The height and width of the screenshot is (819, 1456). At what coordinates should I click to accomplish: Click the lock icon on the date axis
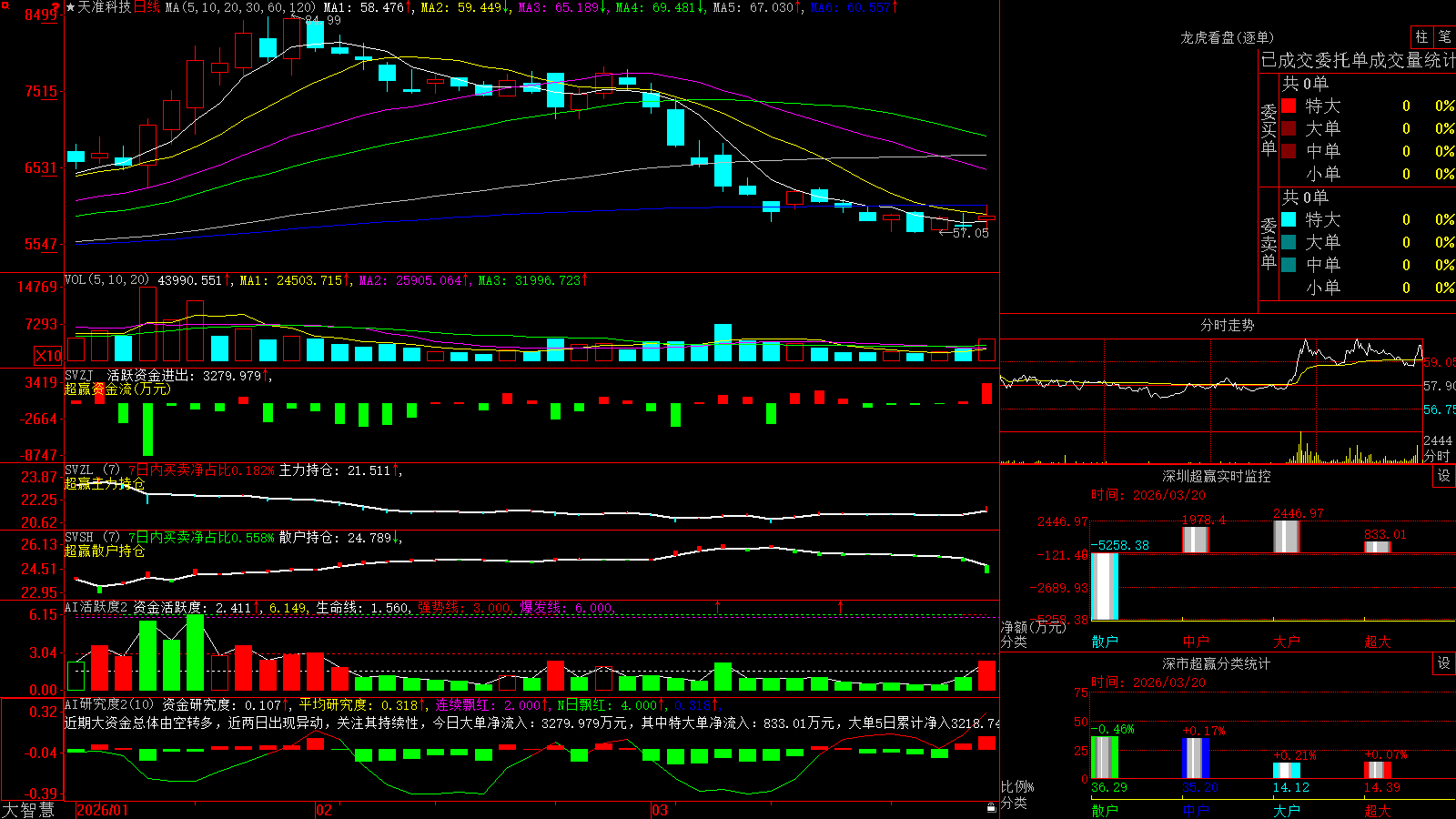tap(991, 807)
